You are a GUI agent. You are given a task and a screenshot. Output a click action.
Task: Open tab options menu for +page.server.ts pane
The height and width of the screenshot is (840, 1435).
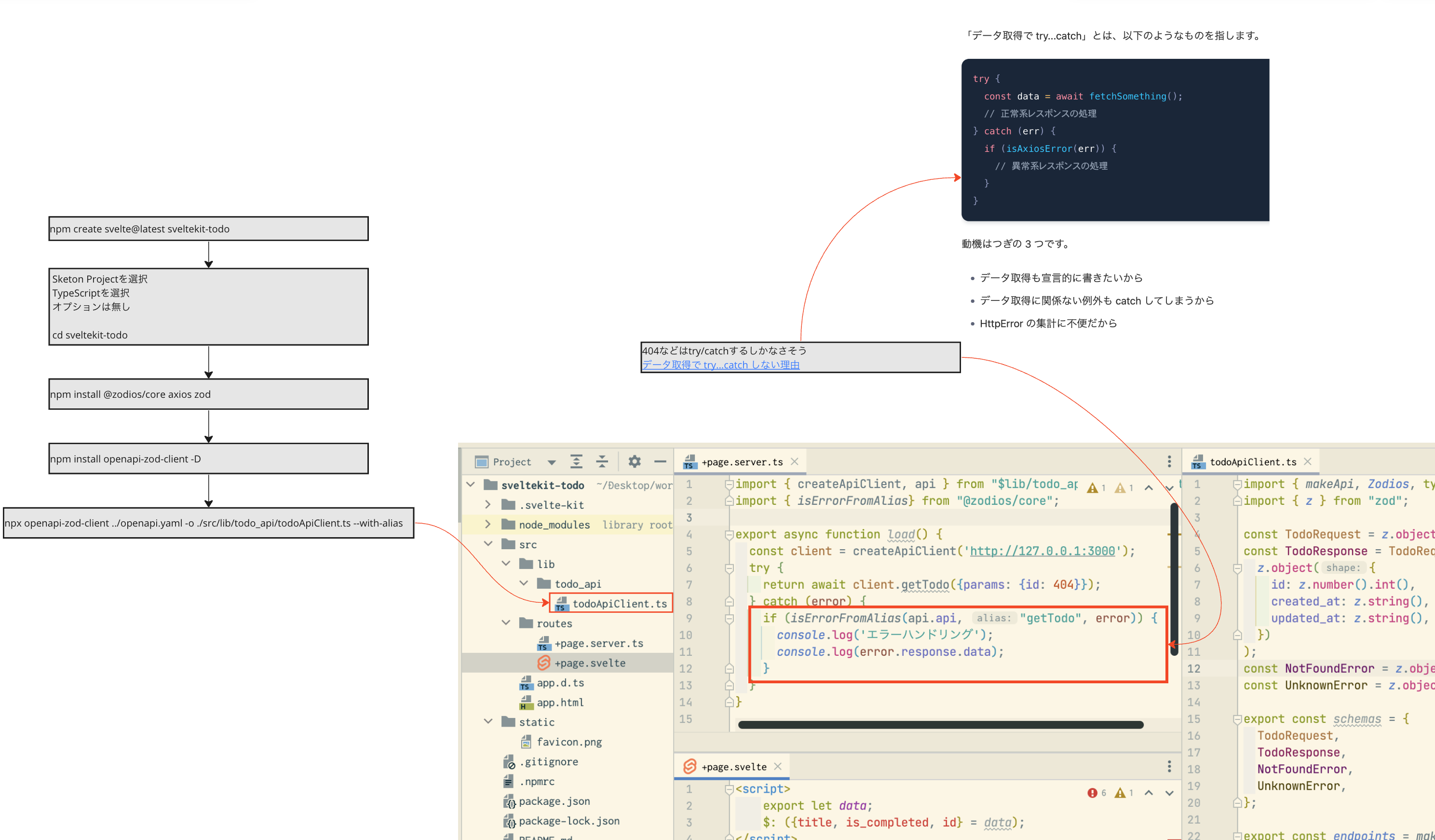(x=1169, y=461)
